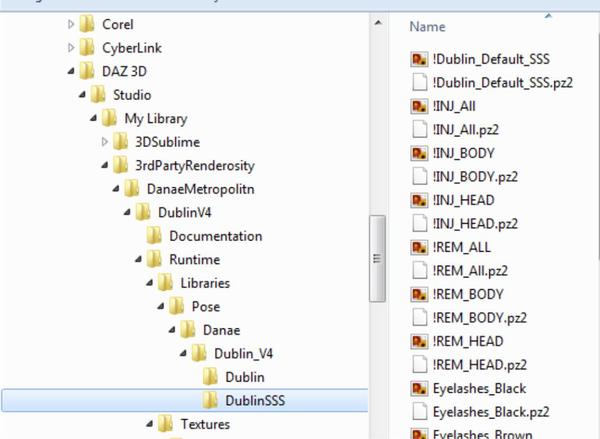Select the !INJ_BODY.pz2 file icon

pos(419,177)
